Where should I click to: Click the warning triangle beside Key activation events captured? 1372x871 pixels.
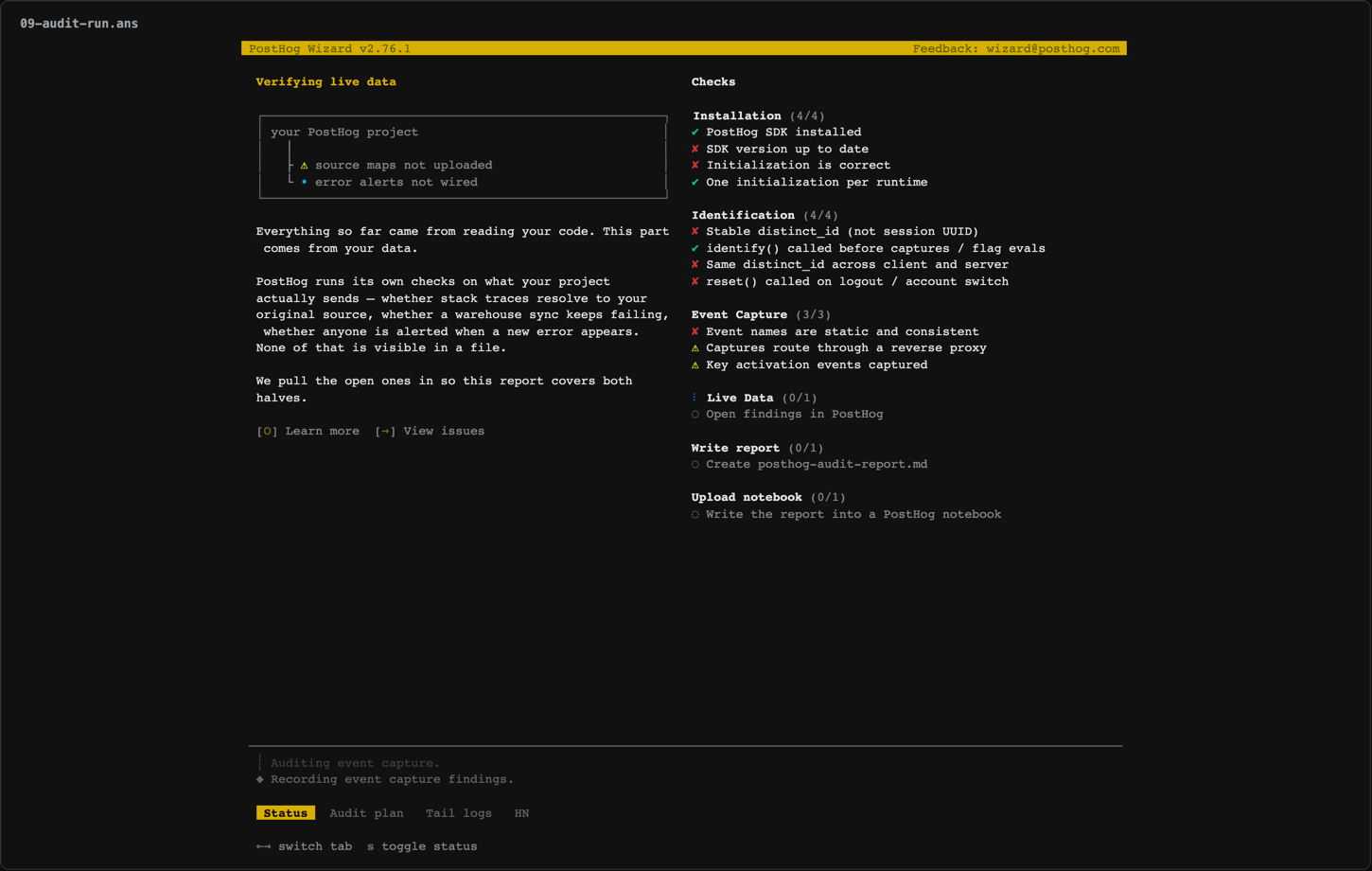695,364
